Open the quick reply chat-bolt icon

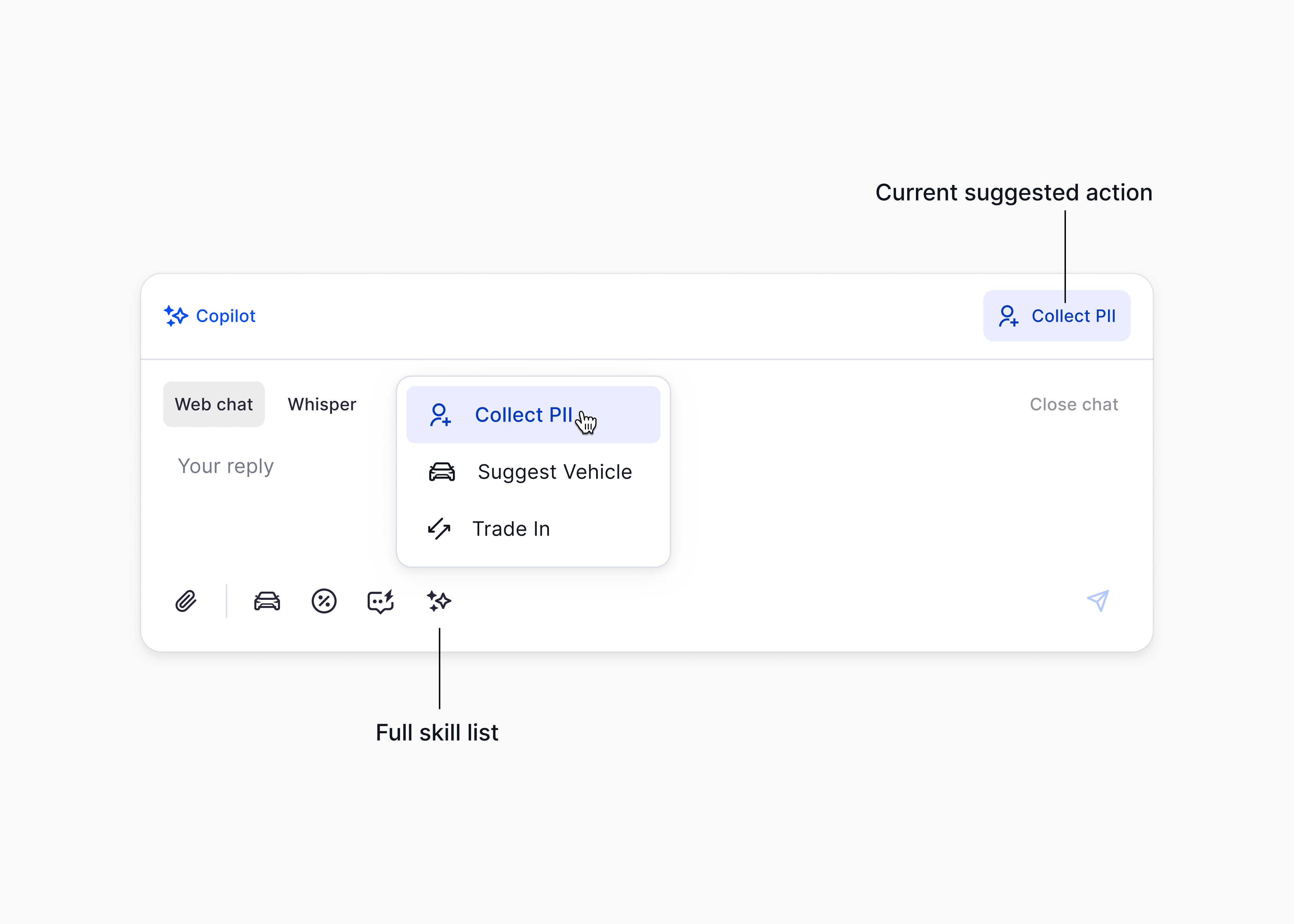(380, 602)
